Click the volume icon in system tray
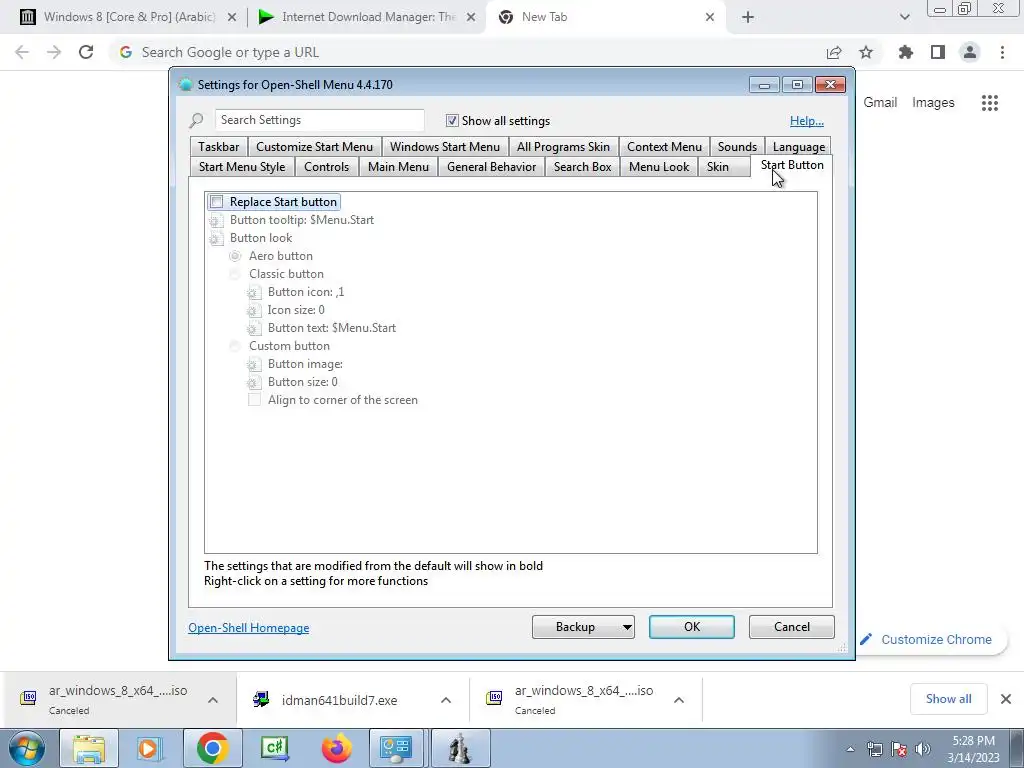The image size is (1024, 768). [x=923, y=749]
